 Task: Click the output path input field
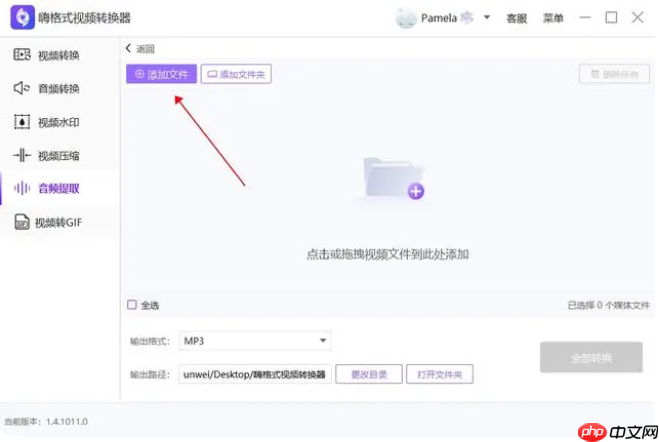[x=255, y=374]
